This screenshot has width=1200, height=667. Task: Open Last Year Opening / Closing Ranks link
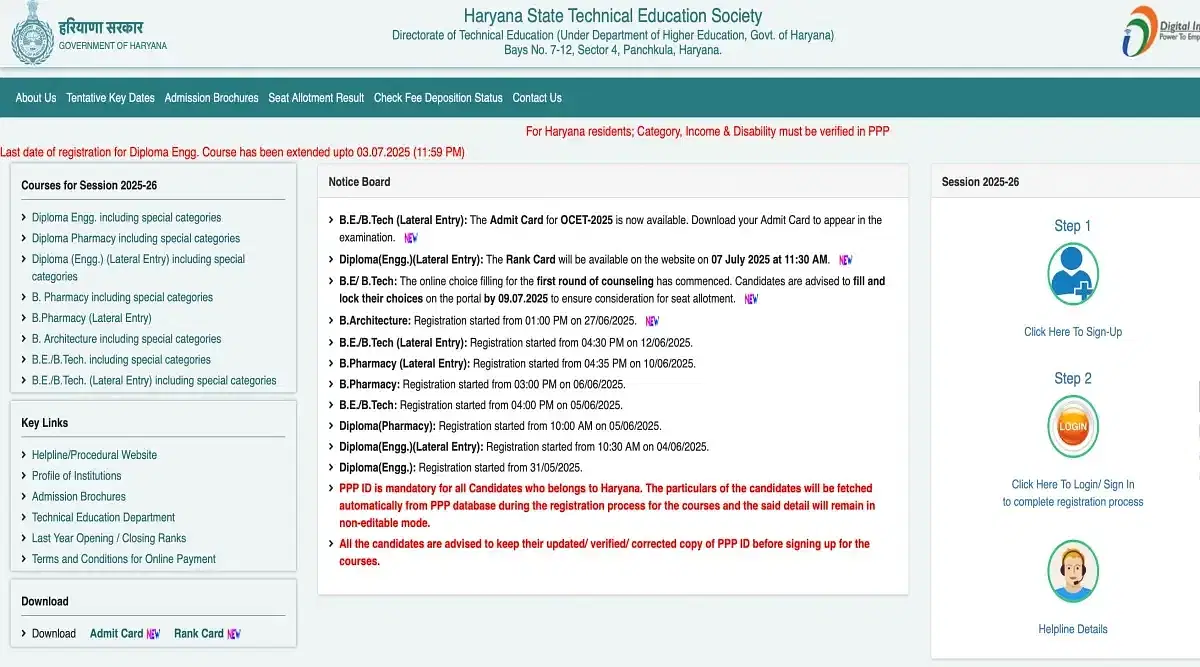pos(109,538)
